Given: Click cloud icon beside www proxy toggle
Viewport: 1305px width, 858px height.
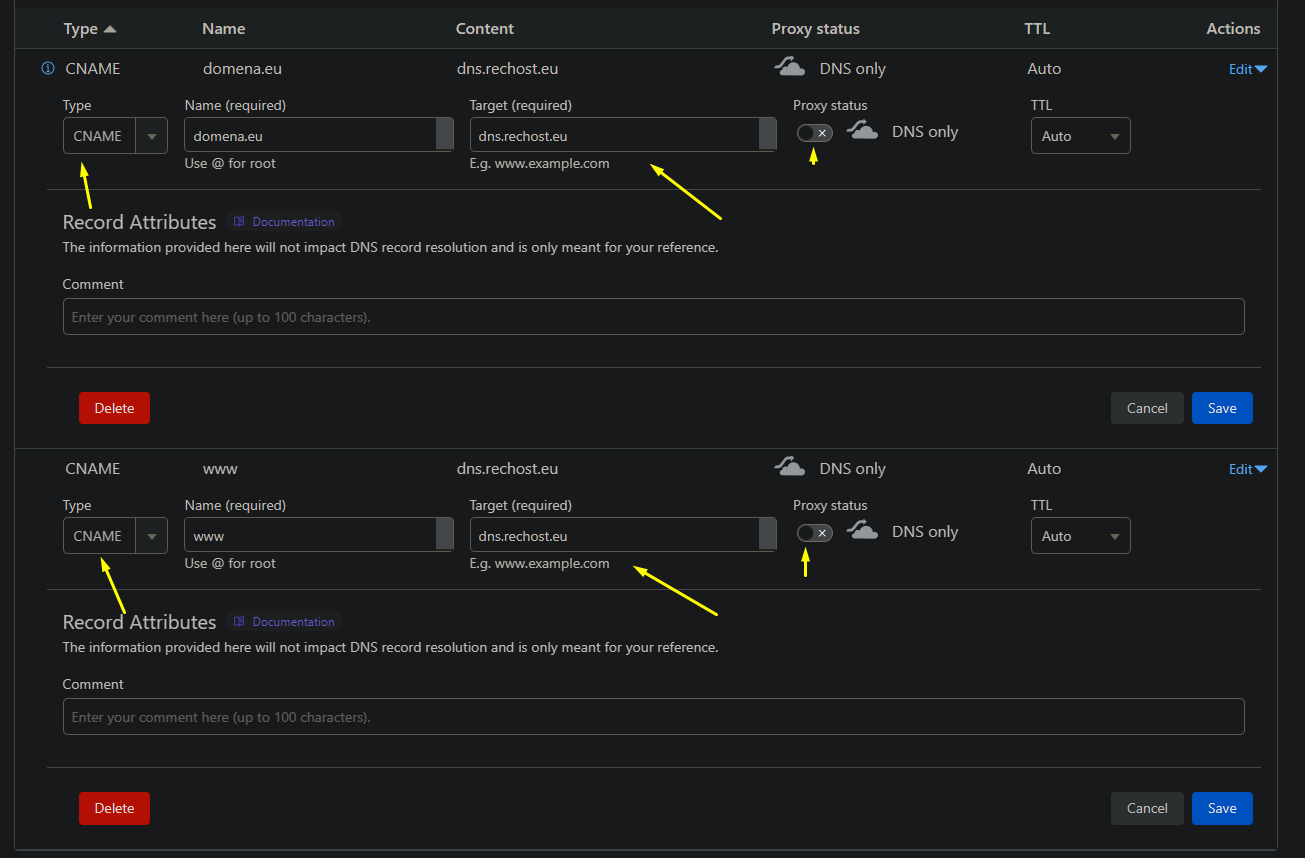Looking at the screenshot, I should pyautogui.click(x=862, y=531).
